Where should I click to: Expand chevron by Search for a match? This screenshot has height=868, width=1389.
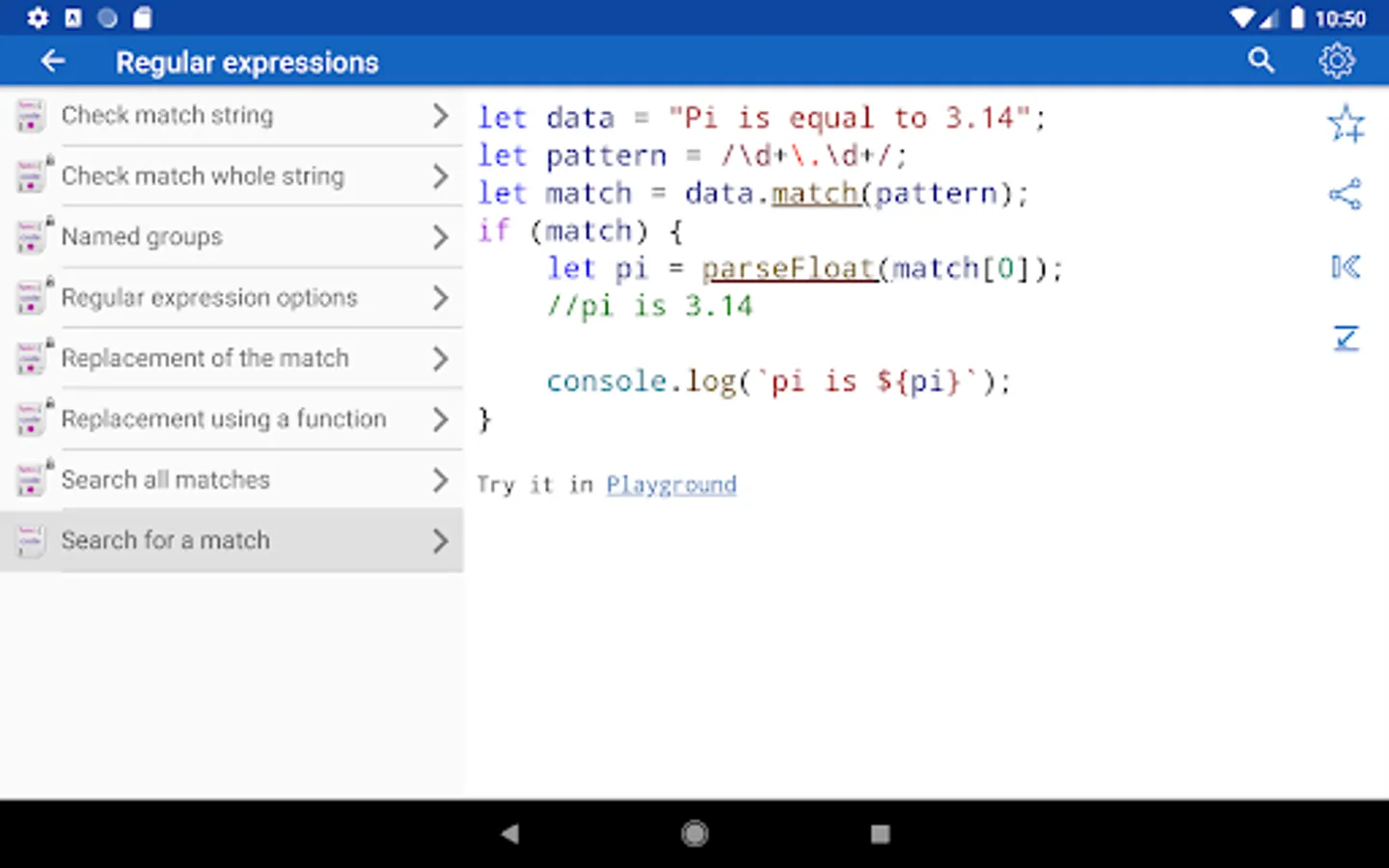441,541
